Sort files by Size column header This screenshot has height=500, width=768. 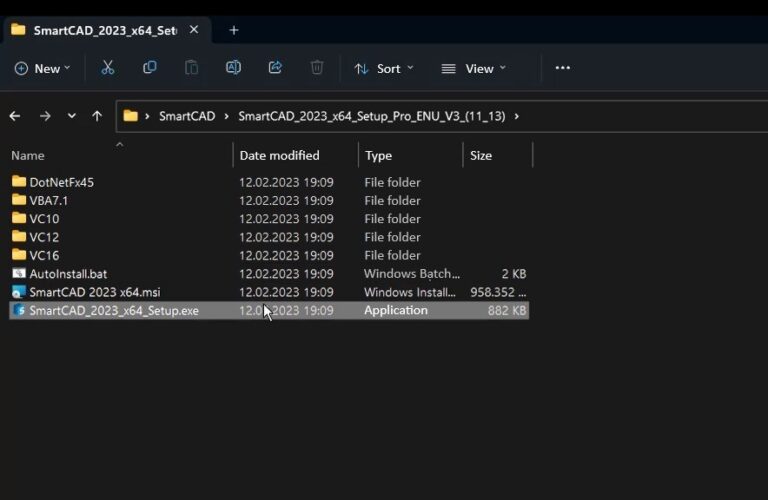pyautogui.click(x=481, y=155)
